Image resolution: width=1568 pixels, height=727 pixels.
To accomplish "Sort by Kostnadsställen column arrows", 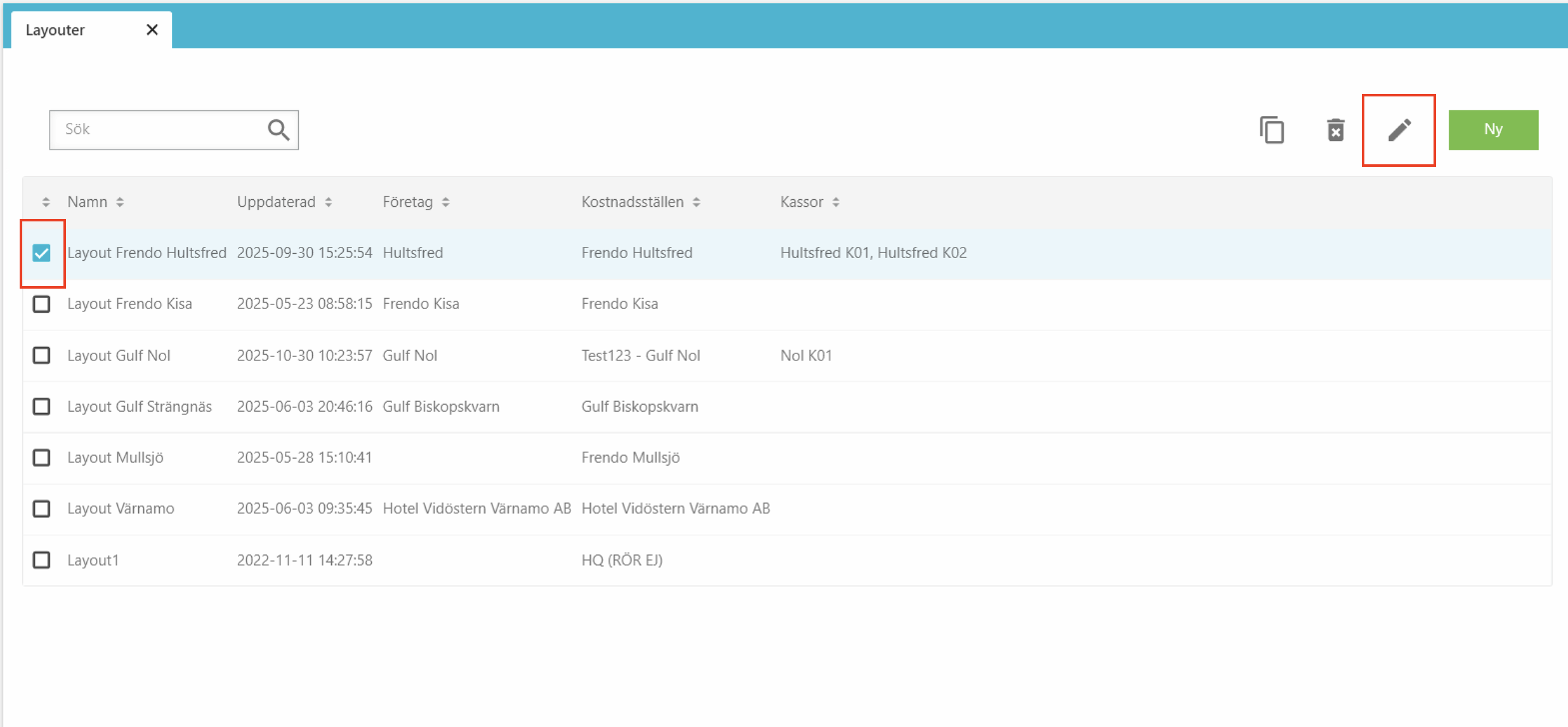I will [696, 202].
